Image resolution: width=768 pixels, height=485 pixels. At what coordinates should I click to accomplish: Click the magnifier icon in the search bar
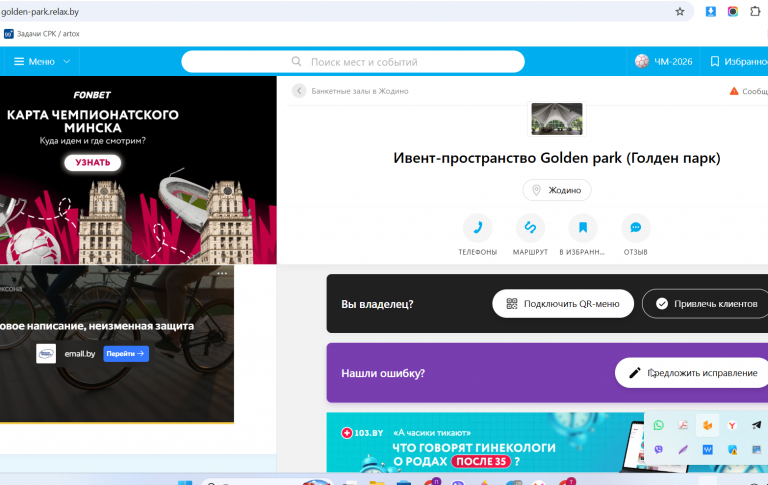coord(296,62)
